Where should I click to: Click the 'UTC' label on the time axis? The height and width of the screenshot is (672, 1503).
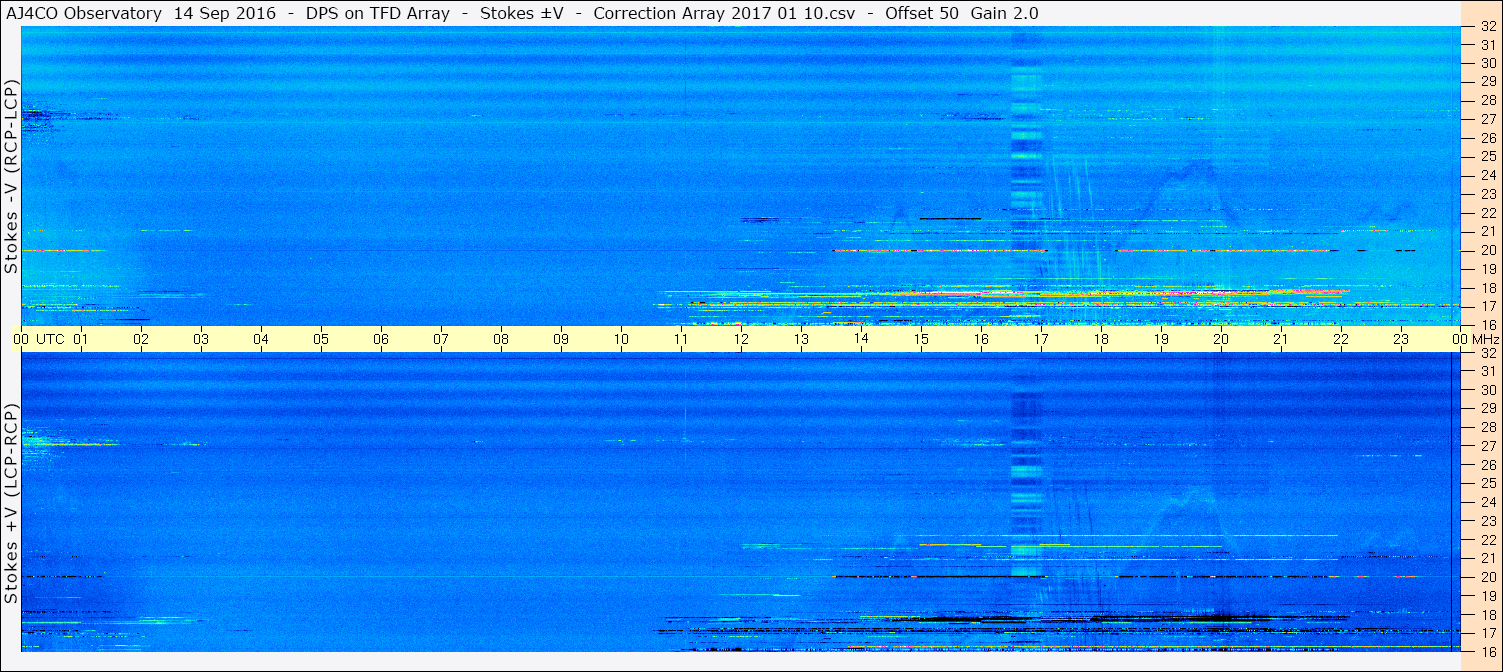[51, 339]
